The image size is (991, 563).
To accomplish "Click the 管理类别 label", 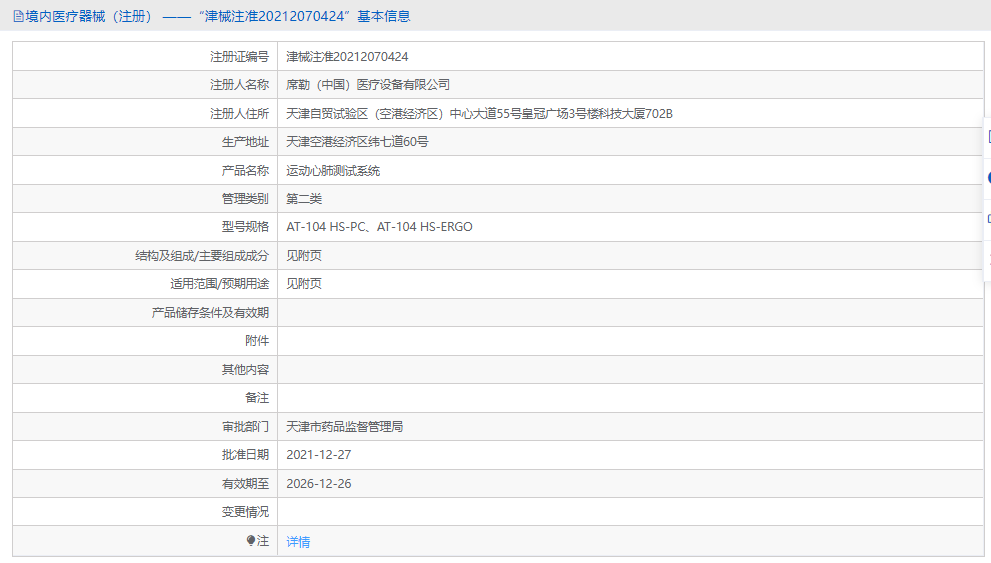I will pyautogui.click(x=245, y=198).
